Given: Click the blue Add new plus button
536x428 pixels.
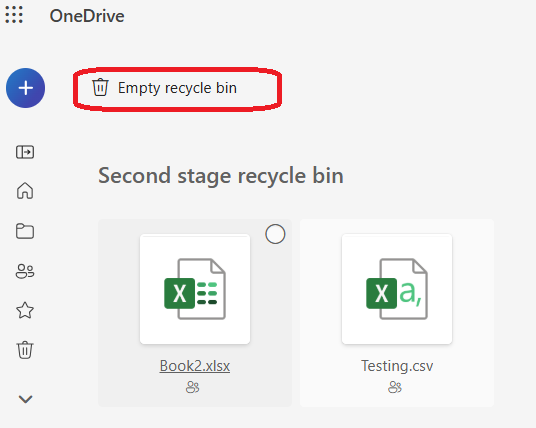Looking at the screenshot, I should pyautogui.click(x=25, y=88).
